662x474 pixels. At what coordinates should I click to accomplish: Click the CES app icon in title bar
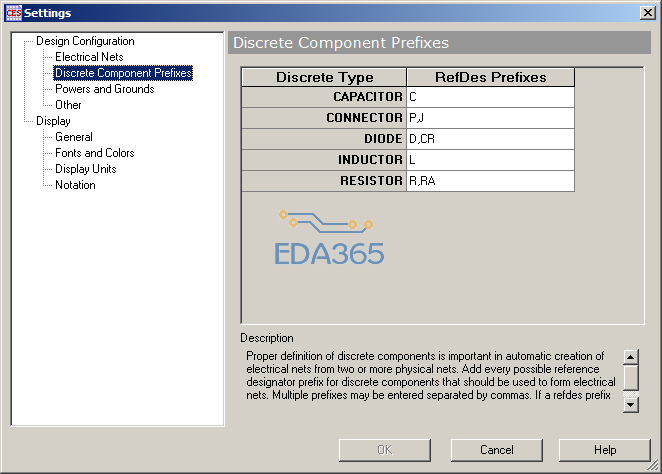(12, 11)
